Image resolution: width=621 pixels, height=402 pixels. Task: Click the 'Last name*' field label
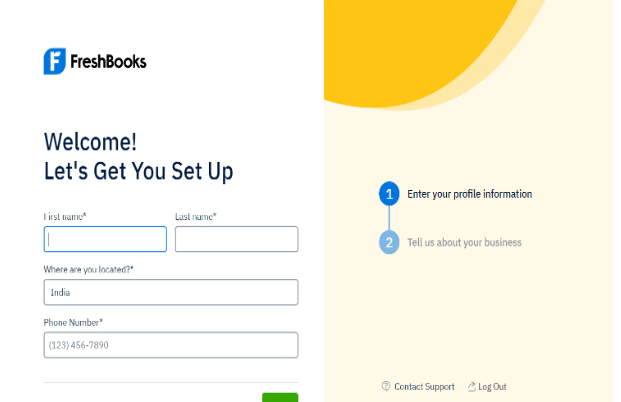[196, 217]
